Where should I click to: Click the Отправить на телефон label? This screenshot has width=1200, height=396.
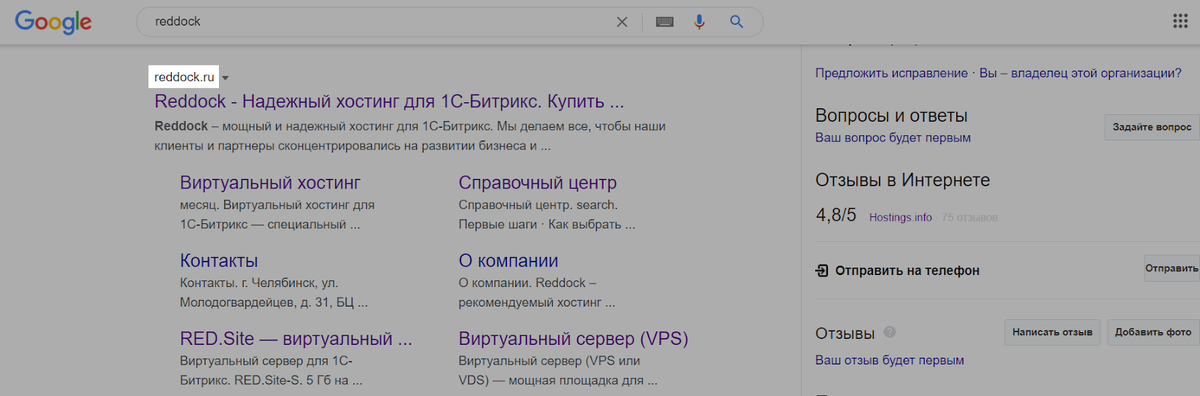(907, 270)
